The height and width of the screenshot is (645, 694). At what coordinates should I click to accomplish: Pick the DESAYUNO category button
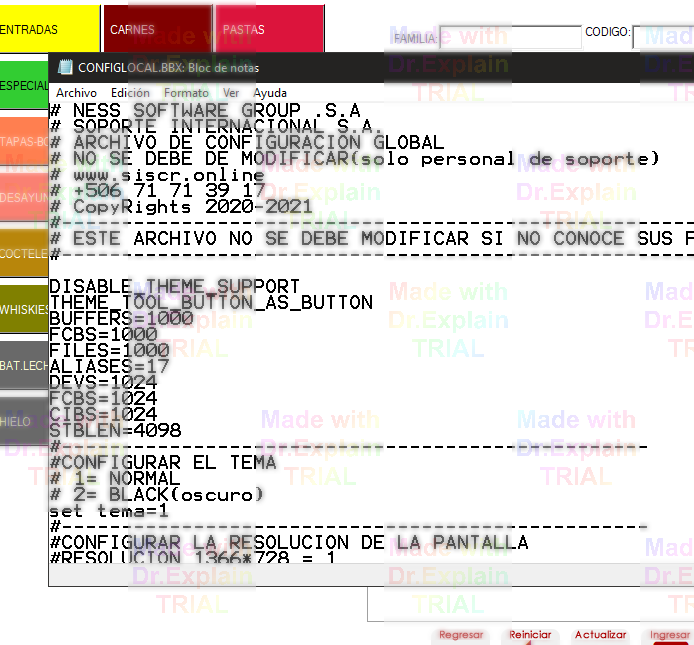[23, 197]
